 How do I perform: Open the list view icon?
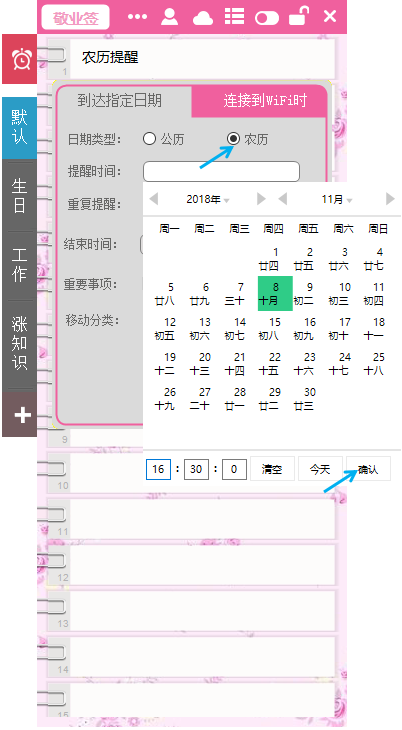[234, 16]
